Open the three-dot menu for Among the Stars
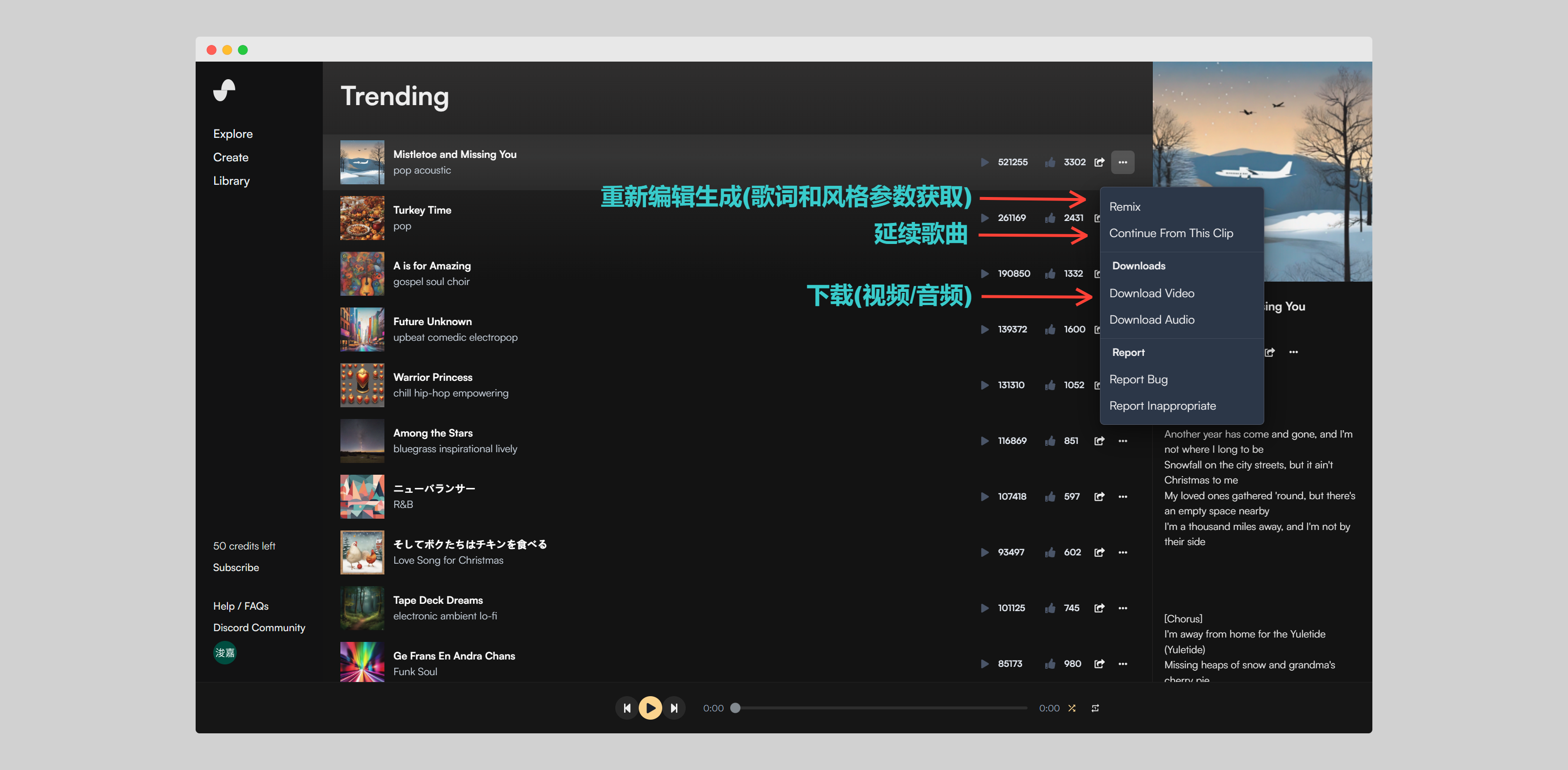The width and height of the screenshot is (1568, 770). pos(1122,441)
